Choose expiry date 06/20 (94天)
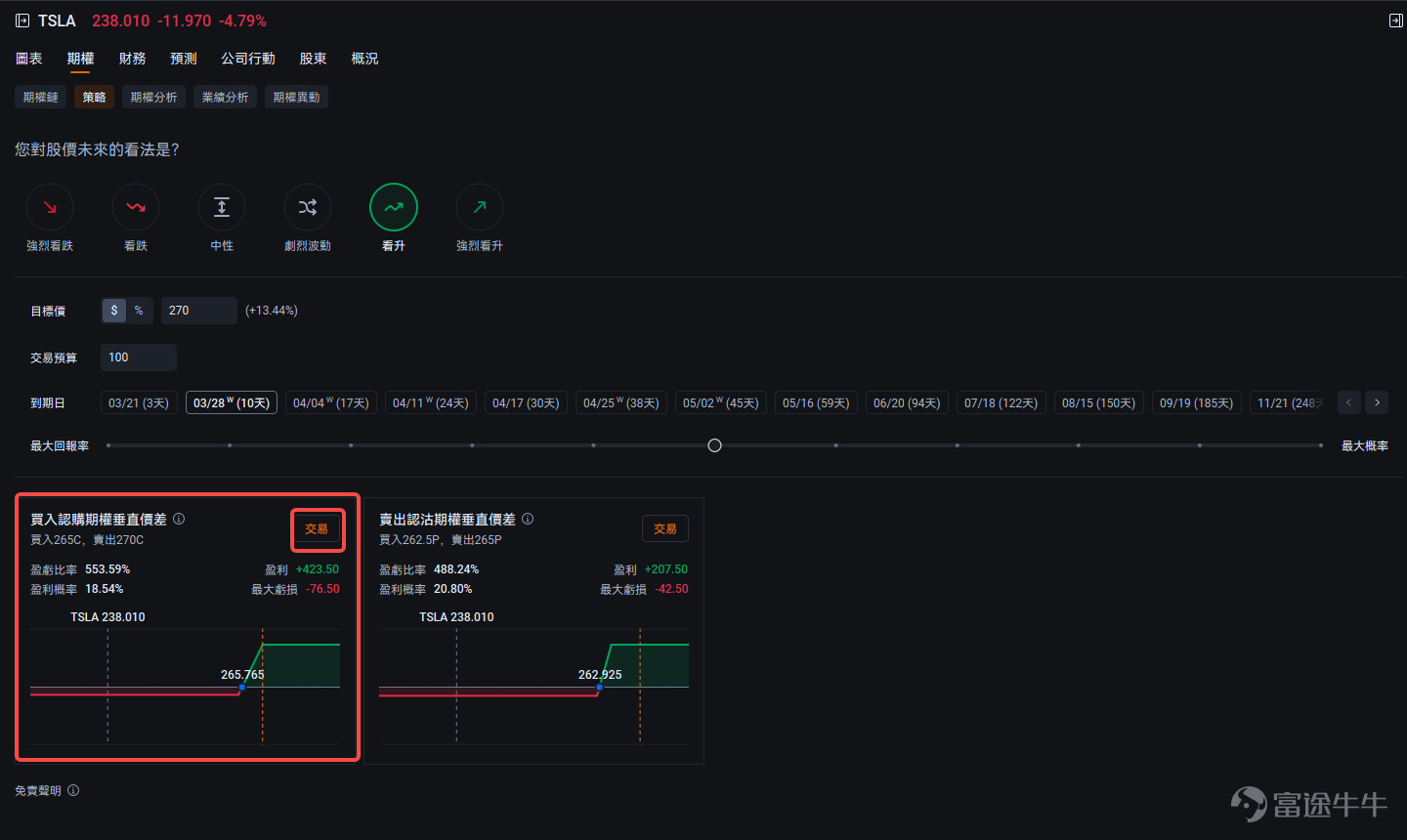This screenshot has width=1407, height=840. [x=907, y=402]
